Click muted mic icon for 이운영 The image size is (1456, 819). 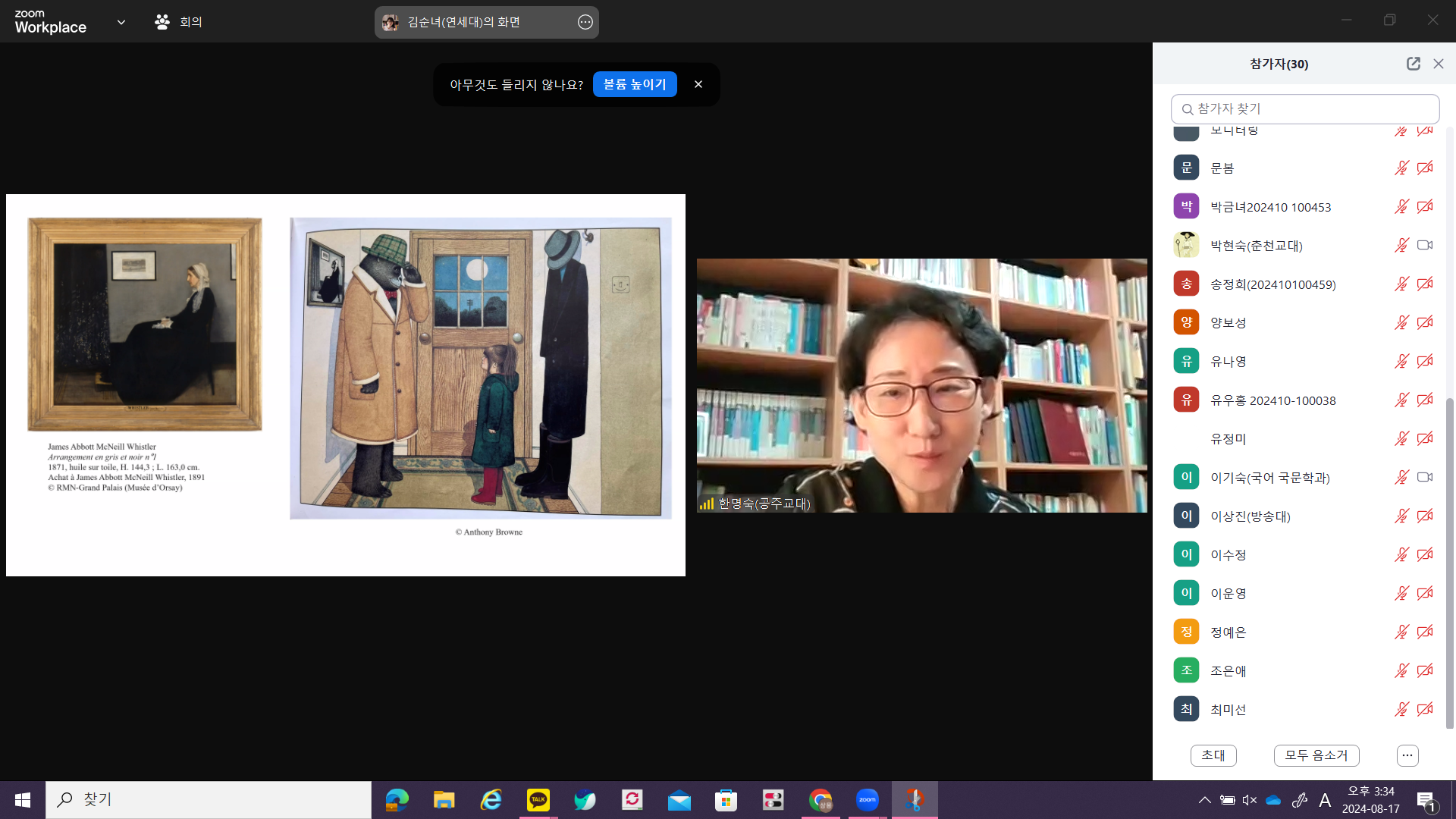[x=1401, y=593]
